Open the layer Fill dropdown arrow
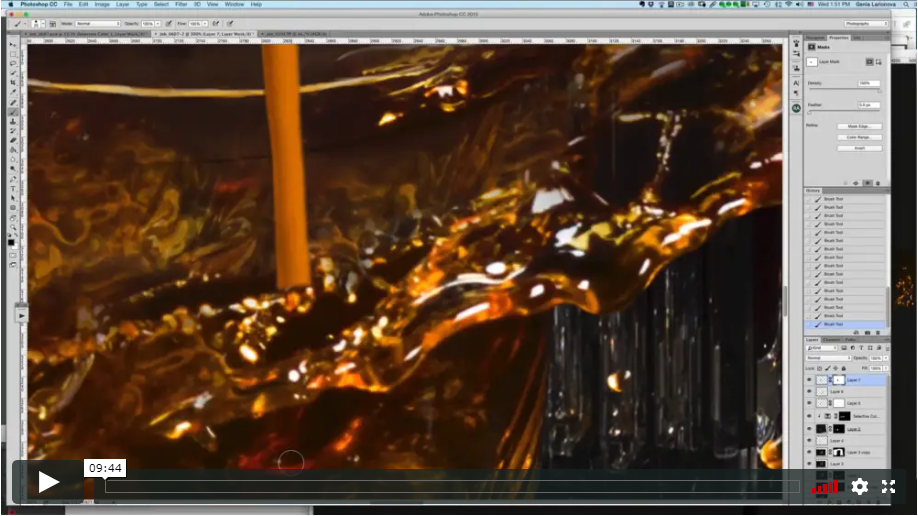 point(886,368)
